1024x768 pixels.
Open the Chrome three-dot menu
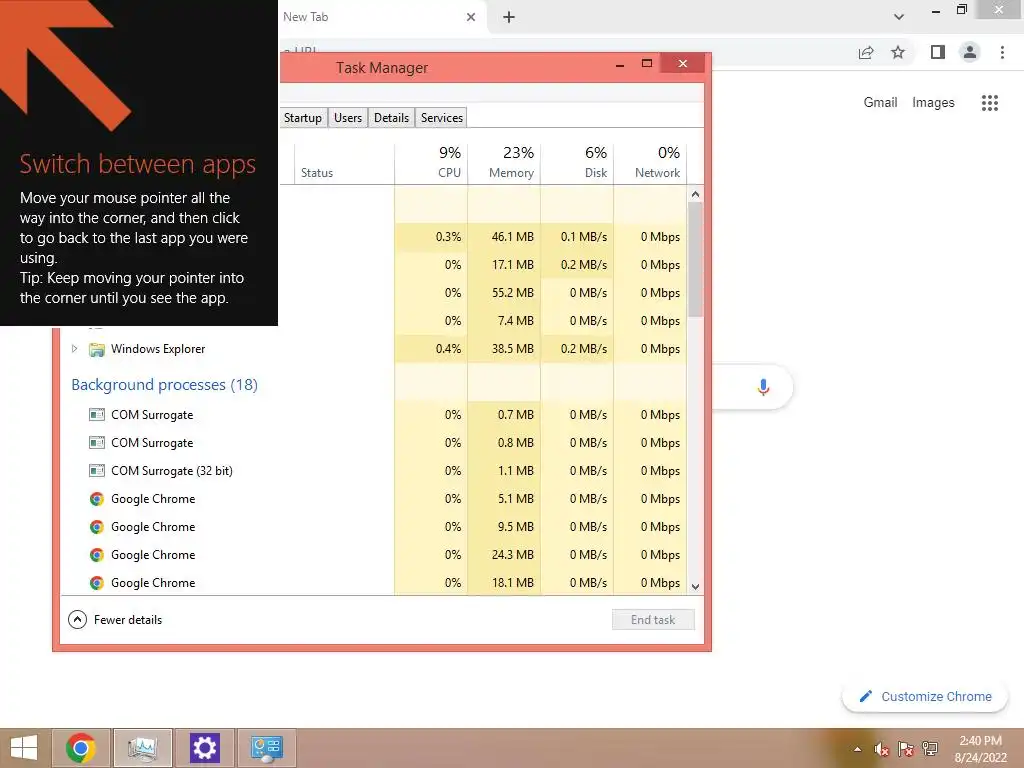point(1002,52)
